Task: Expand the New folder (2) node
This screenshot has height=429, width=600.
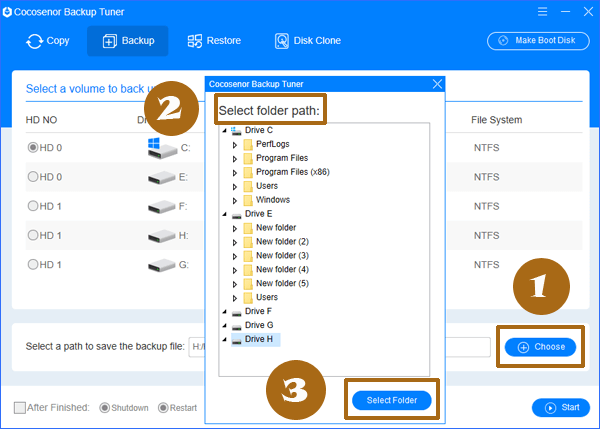Action: tap(235, 243)
